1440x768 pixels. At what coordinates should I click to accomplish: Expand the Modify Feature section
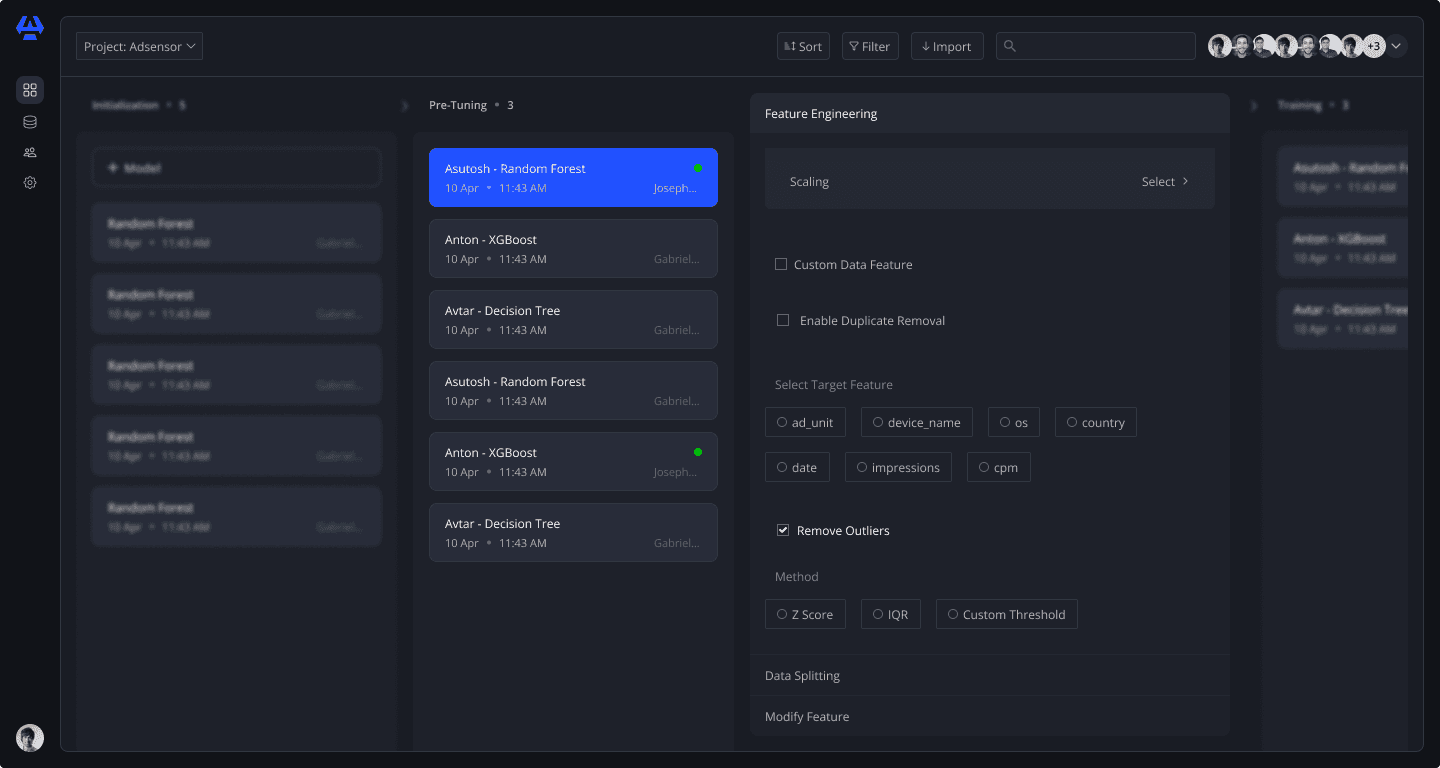tap(990, 717)
